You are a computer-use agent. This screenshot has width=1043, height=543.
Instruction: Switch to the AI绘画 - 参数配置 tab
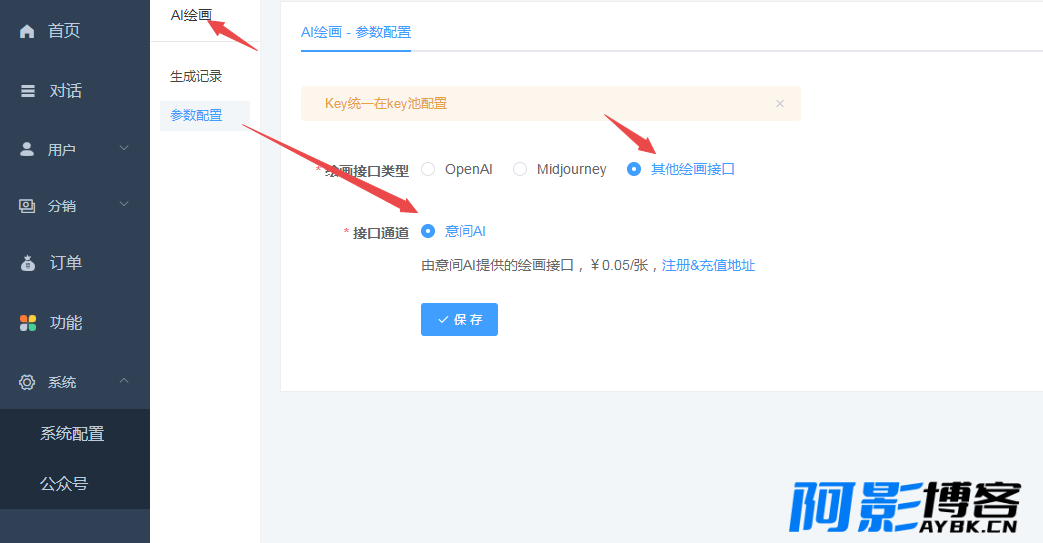click(x=356, y=32)
